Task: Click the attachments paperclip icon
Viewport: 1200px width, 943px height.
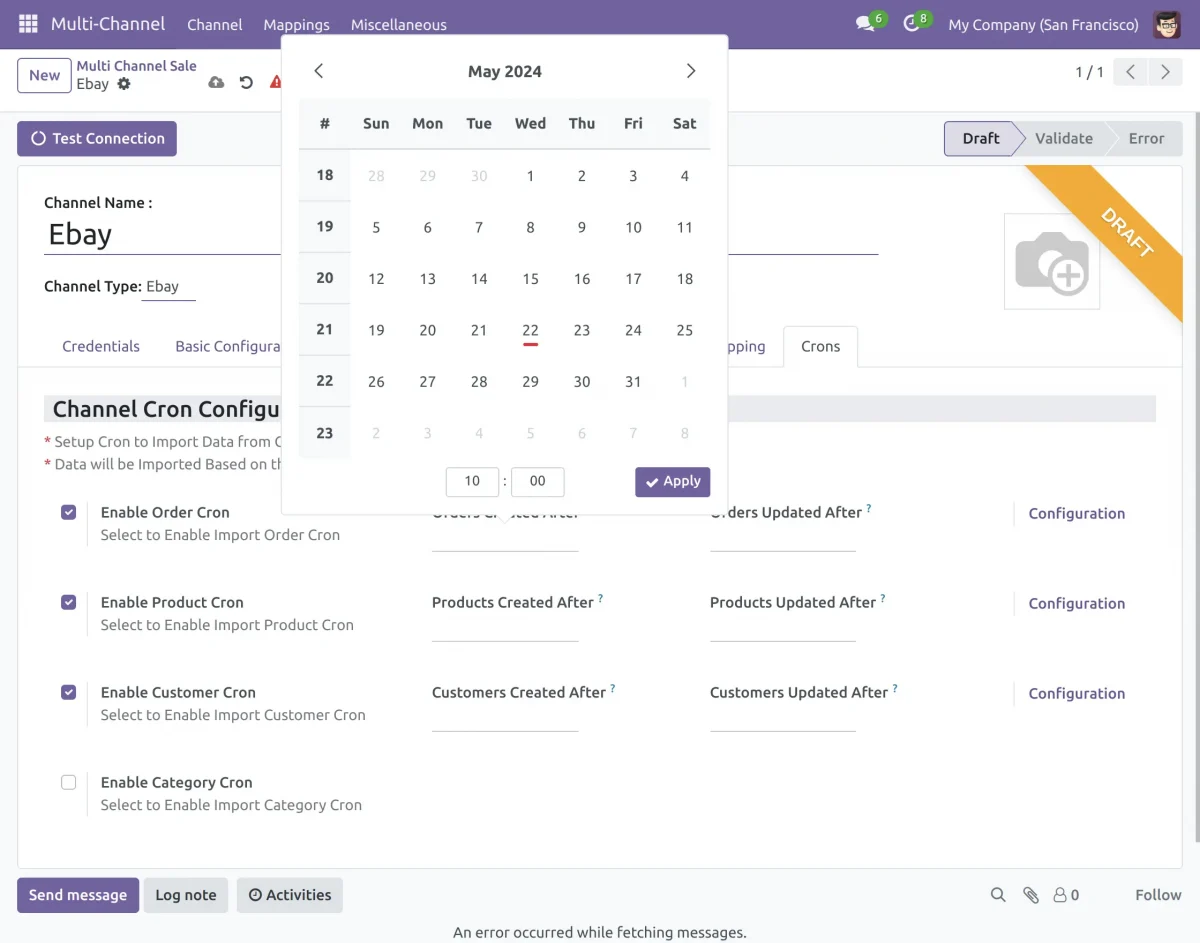Action: (1031, 895)
